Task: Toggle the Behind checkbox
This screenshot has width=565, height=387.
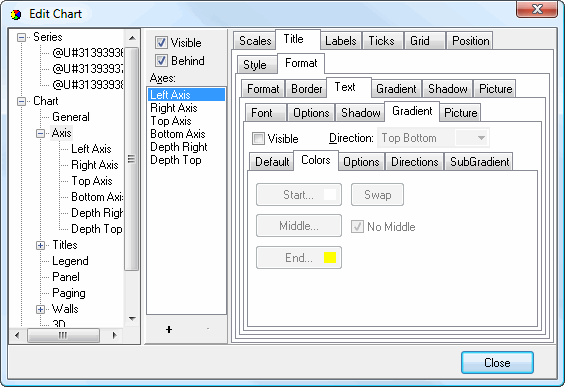Action: point(161,61)
